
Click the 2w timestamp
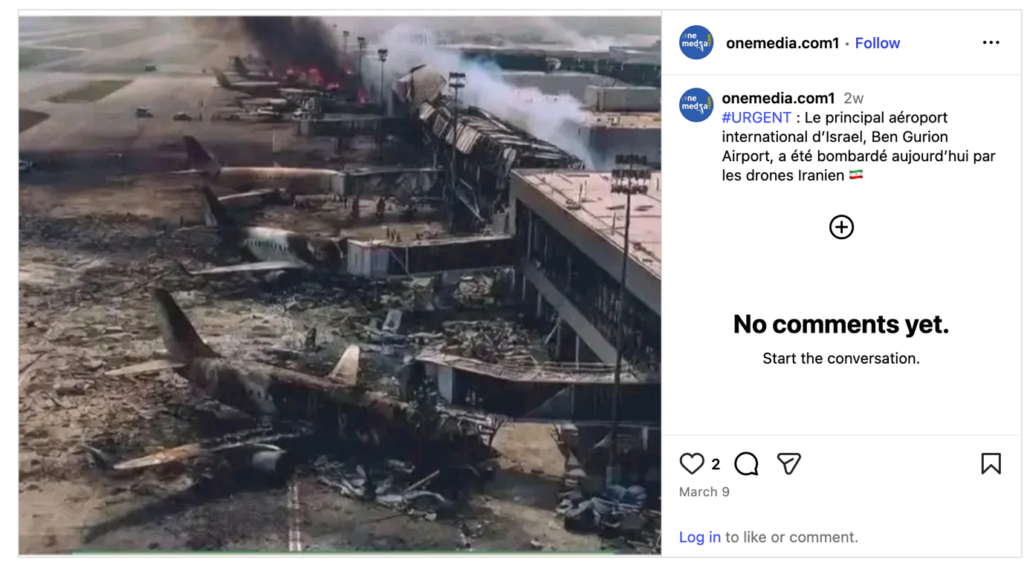(854, 99)
